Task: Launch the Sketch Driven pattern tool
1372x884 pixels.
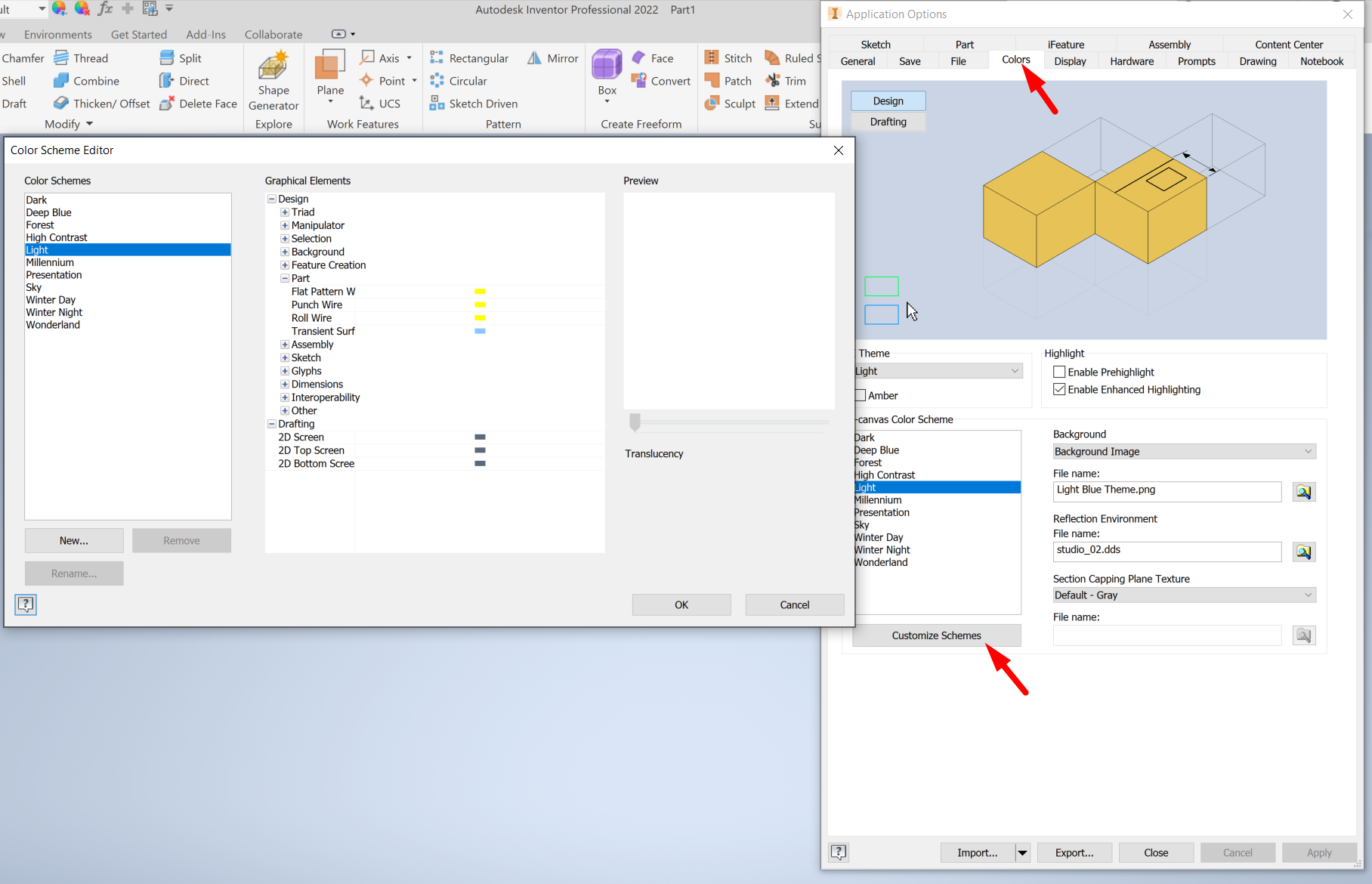Action: (473, 104)
